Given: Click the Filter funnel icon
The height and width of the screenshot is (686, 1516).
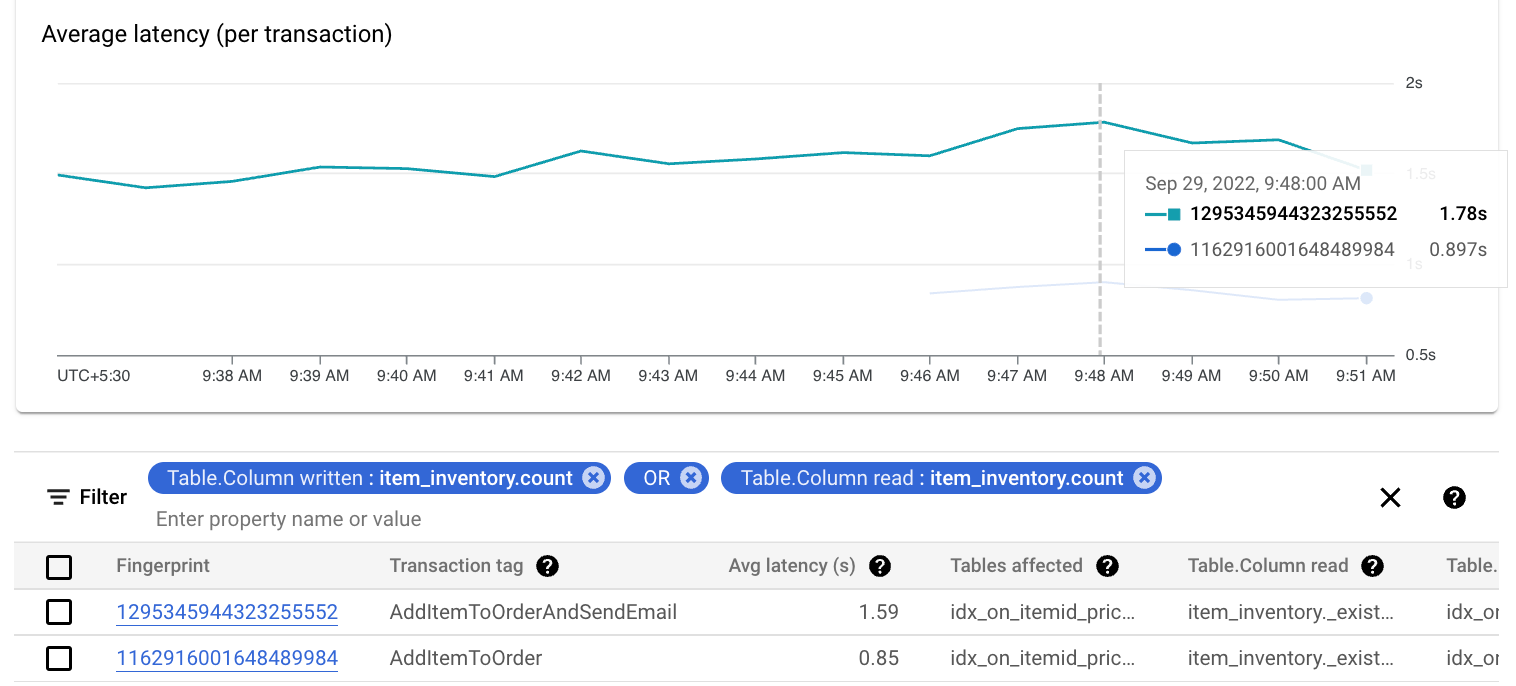Looking at the screenshot, I should coord(58,497).
